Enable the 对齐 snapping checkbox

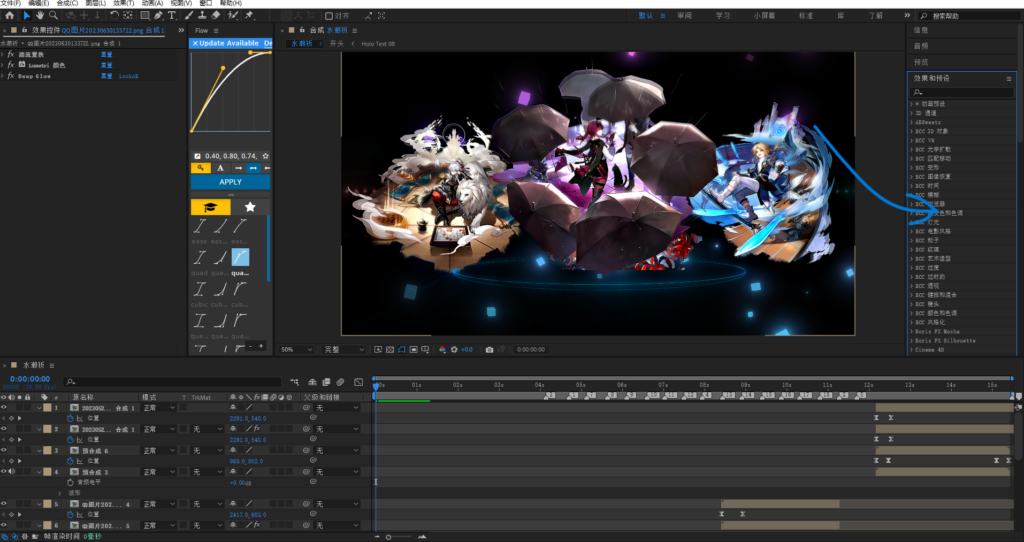click(x=328, y=16)
